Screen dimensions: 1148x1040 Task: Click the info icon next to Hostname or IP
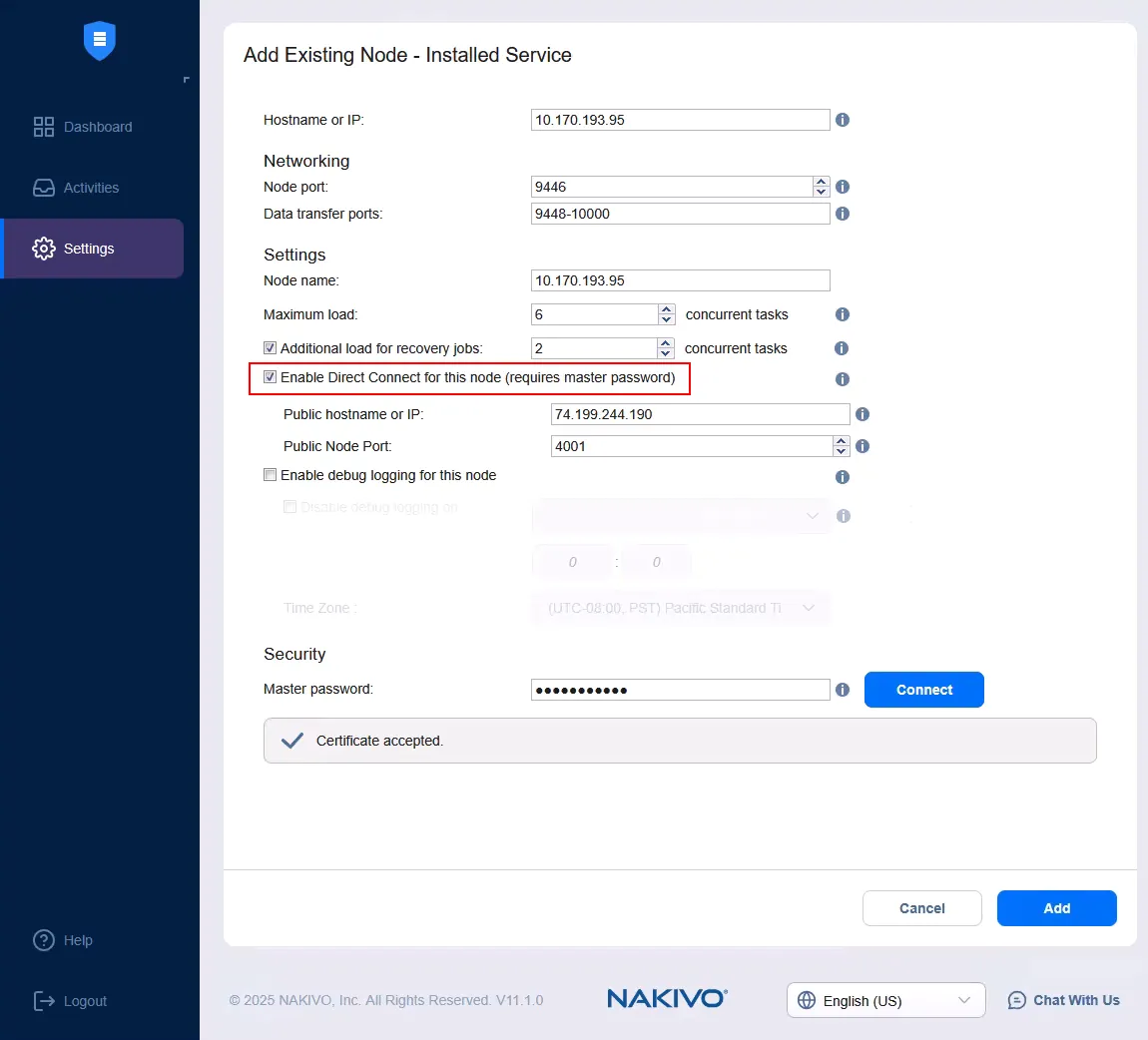click(843, 120)
